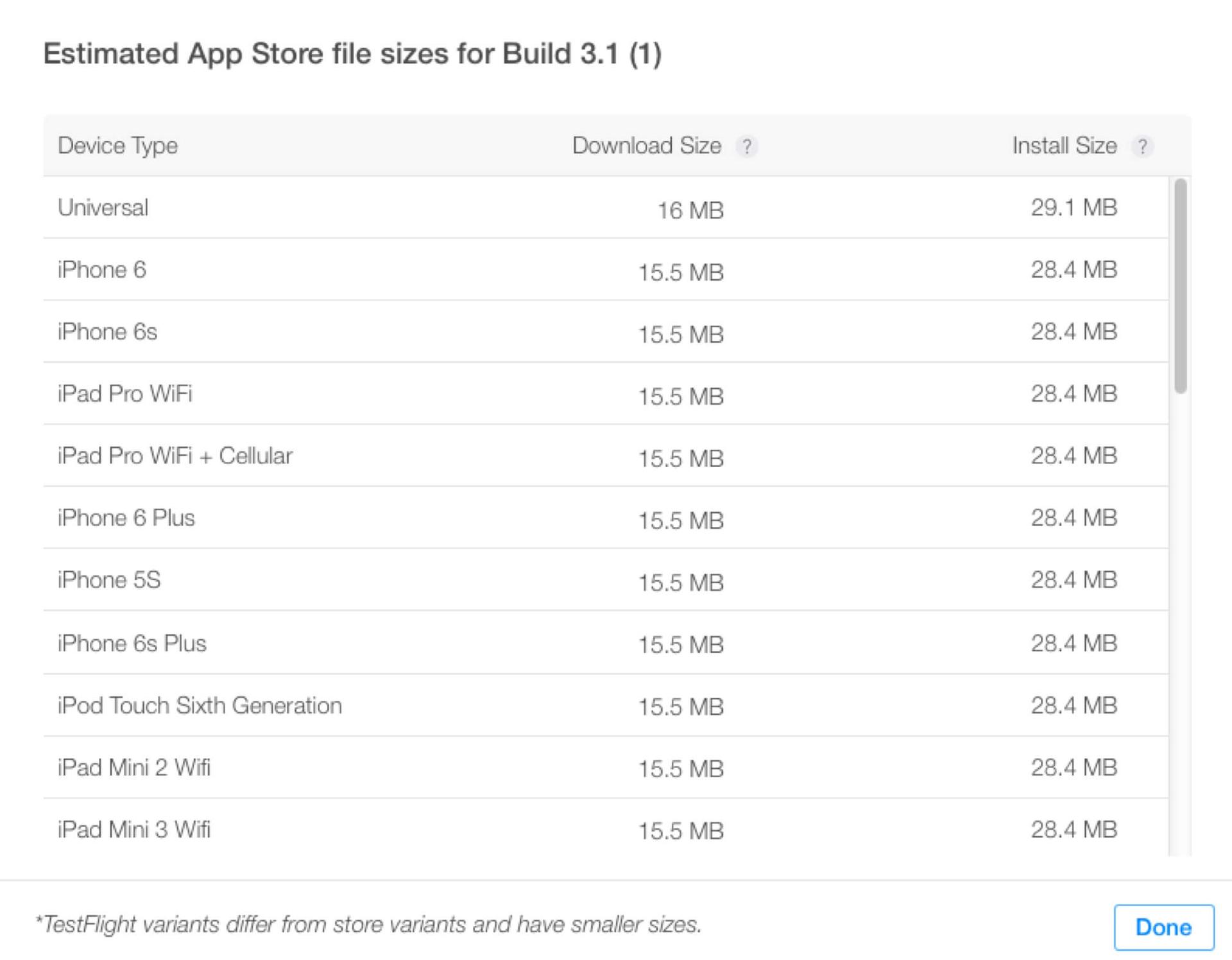Viewport: 1232px width, 960px height.
Task: Click the Install Size column header text
Action: (x=1065, y=146)
